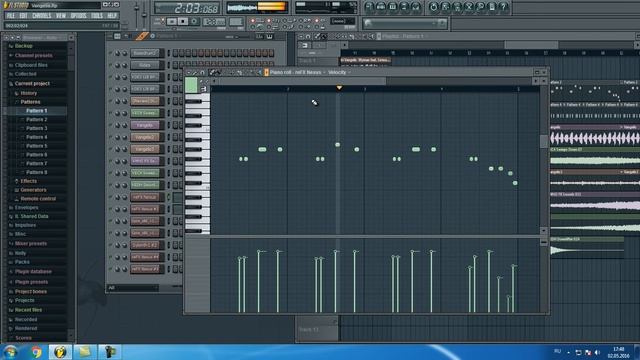Open the CHANNELS menu
Screen dimensions: 640x360
click(x=42, y=16)
